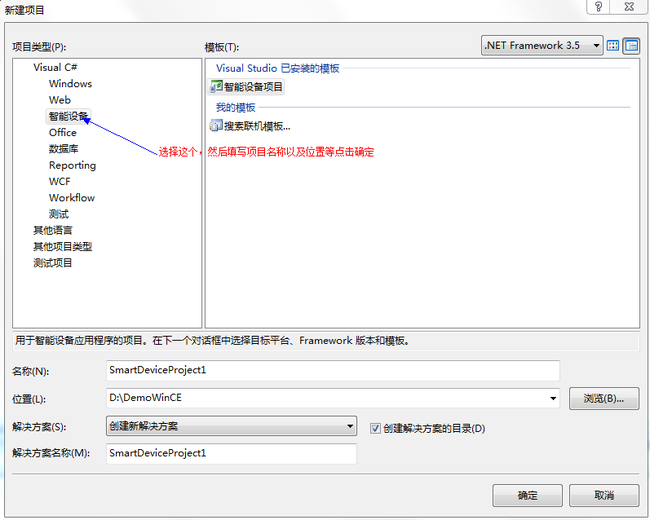This screenshot has height=520, width=650.
Task: Focus the 名称 project name field
Action: click(333, 370)
